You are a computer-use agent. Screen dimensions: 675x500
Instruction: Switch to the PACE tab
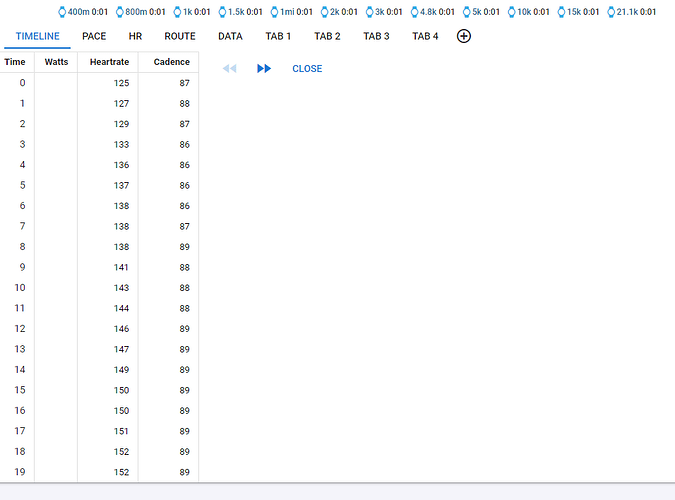(94, 36)
